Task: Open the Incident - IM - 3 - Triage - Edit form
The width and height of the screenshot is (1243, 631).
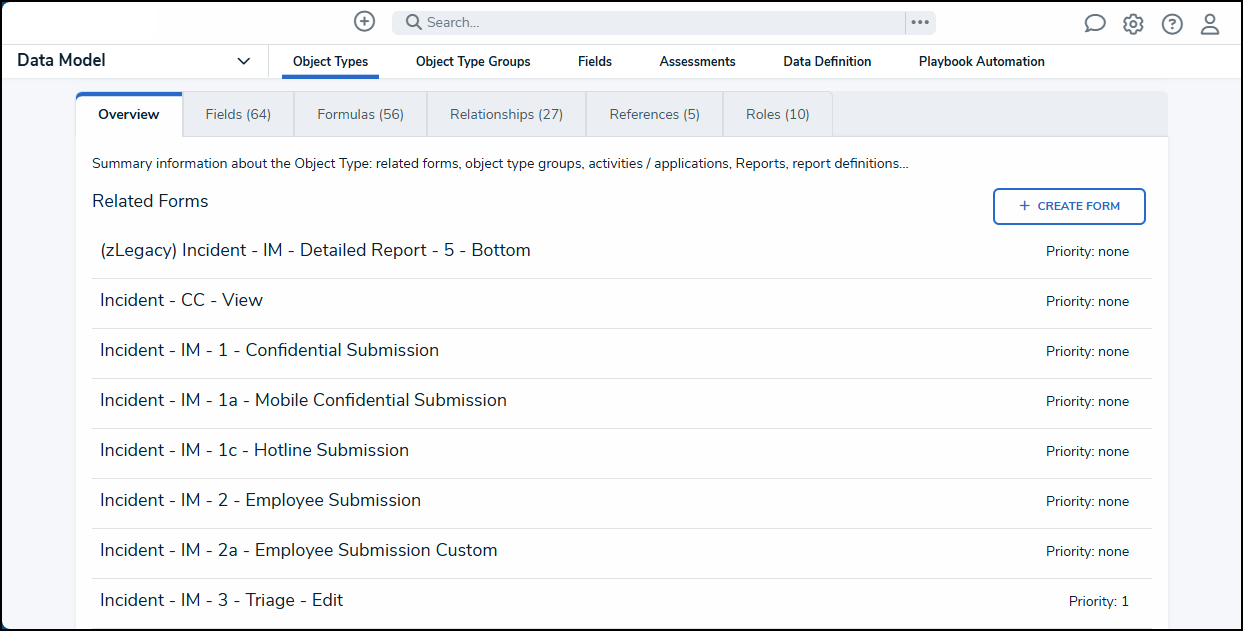Action: (x=222, y=600)
